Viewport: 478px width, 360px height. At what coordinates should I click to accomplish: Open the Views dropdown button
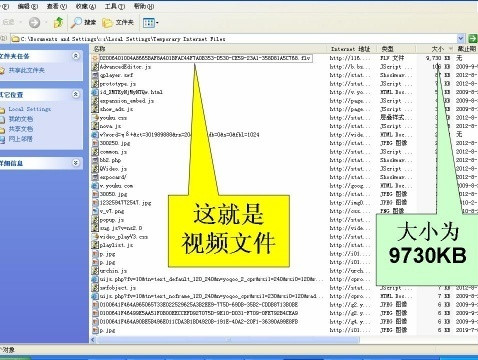[150, 22]
